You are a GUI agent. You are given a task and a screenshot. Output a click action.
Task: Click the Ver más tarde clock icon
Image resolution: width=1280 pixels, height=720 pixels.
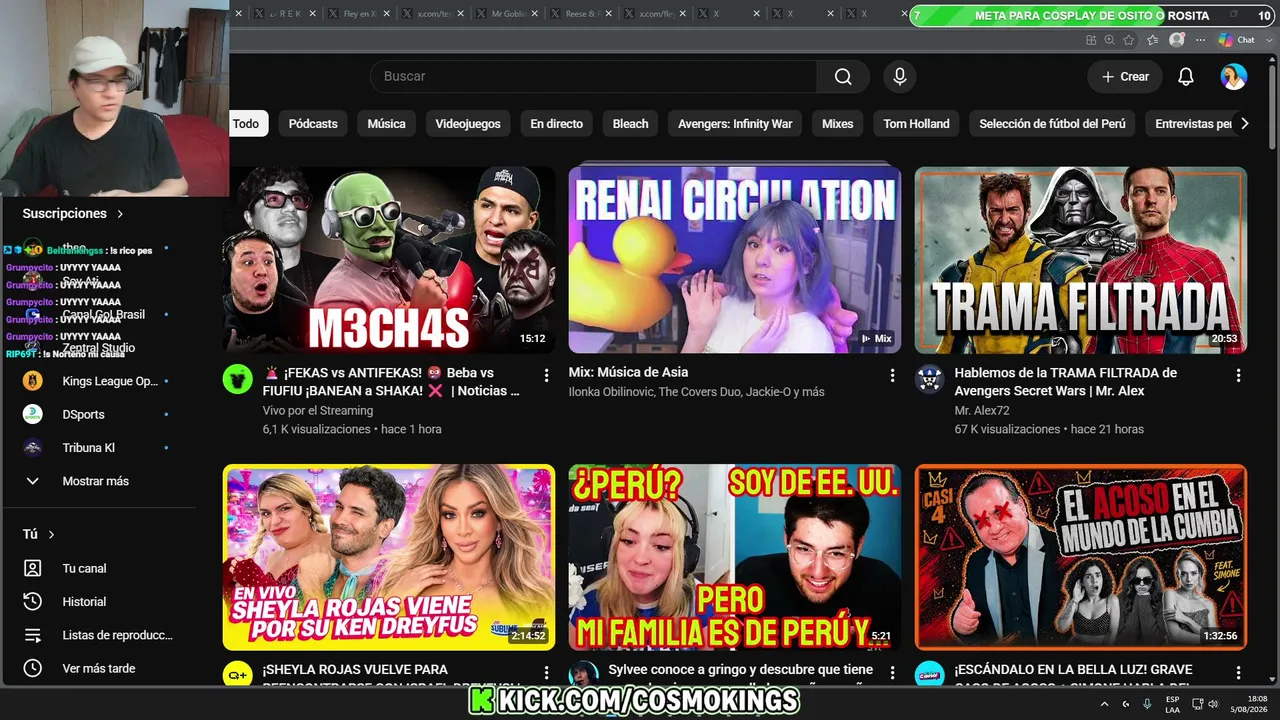coord(33,668)
